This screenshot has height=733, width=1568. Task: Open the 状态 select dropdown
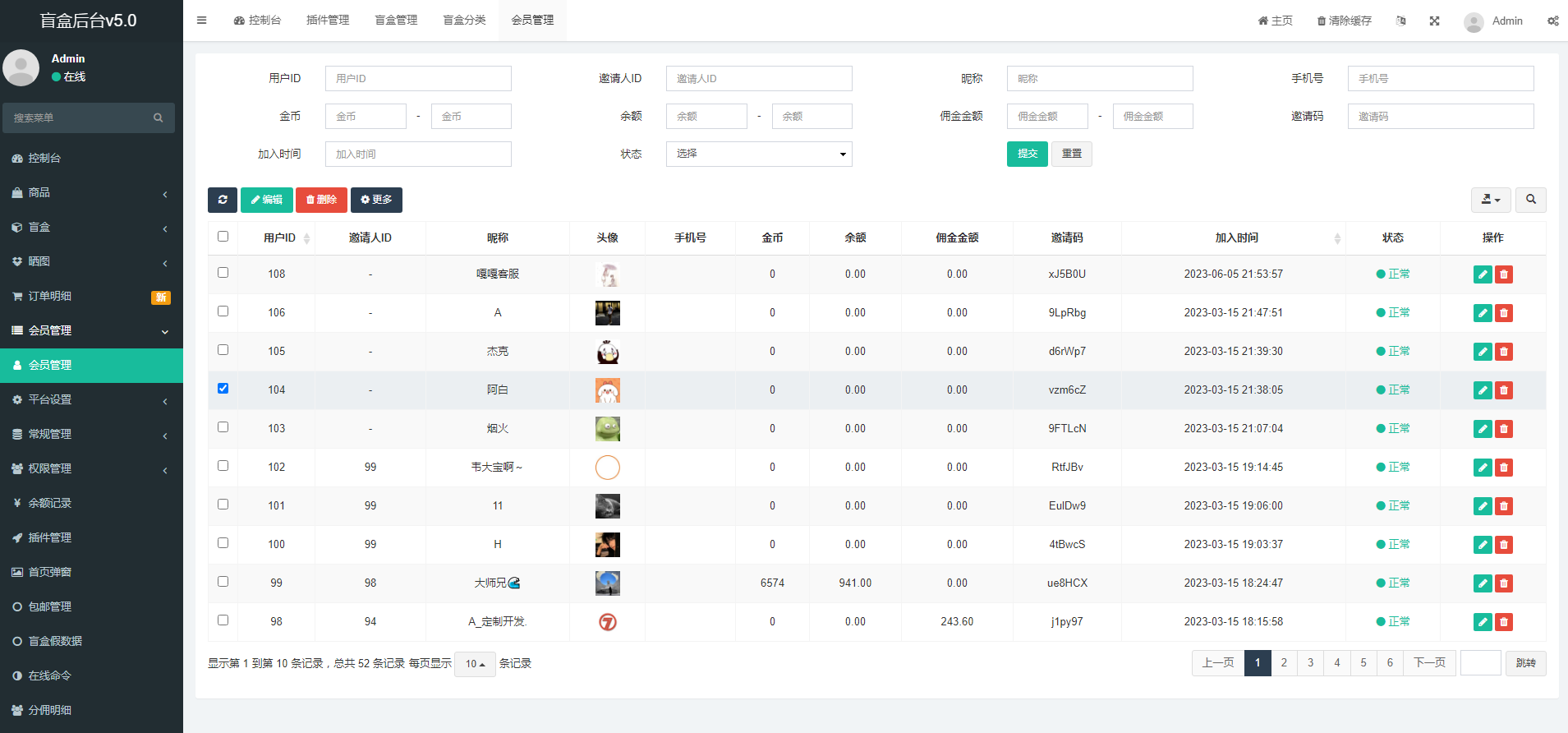[758, 154]
